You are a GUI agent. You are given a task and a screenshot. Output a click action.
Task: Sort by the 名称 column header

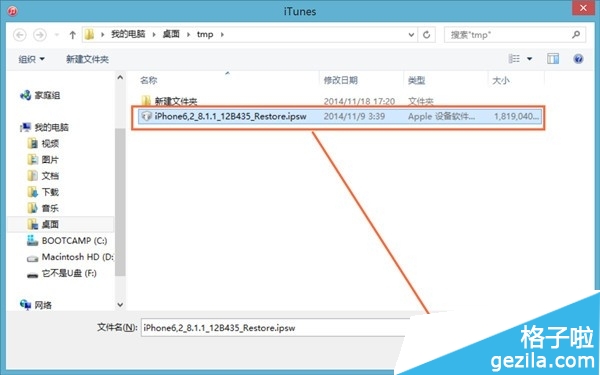(148, 80)
